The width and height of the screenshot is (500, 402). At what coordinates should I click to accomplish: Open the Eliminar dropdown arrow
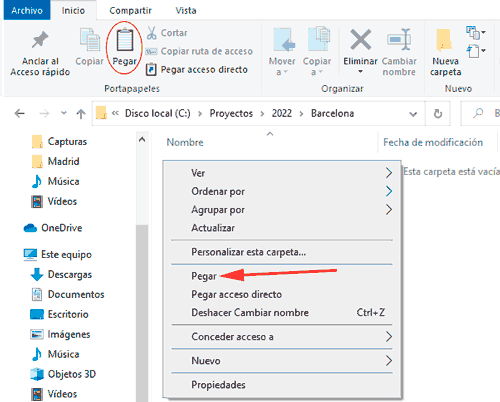point(360,72)
